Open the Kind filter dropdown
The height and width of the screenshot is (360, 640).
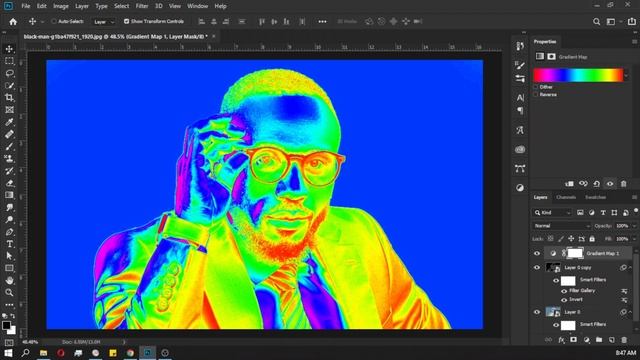pos(553,213)
